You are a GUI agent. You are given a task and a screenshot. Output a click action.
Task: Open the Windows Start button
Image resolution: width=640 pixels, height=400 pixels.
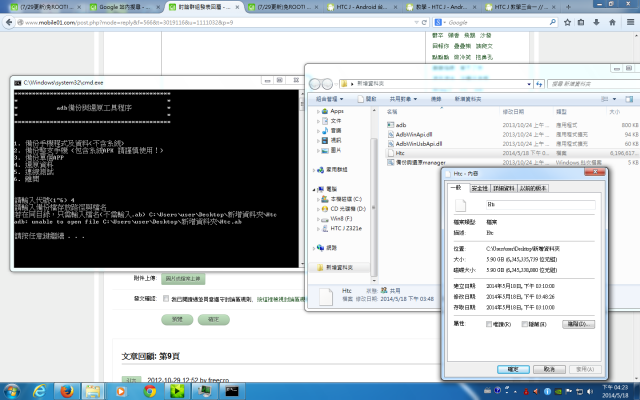pos(11,391)
